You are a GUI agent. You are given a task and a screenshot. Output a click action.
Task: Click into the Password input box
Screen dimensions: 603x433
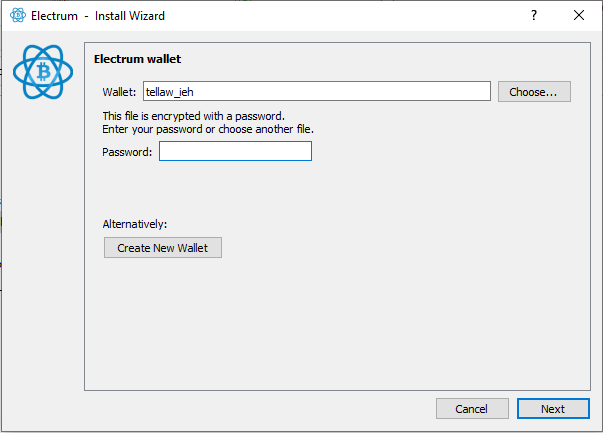pyautogui.click(x=235, y=152)
